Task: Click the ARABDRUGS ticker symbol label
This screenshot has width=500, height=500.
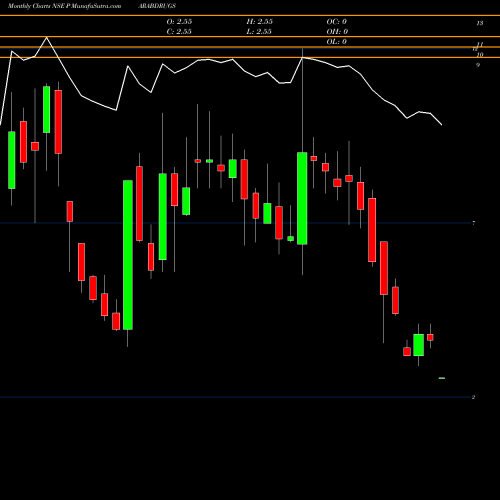Action: pos(157,6)
